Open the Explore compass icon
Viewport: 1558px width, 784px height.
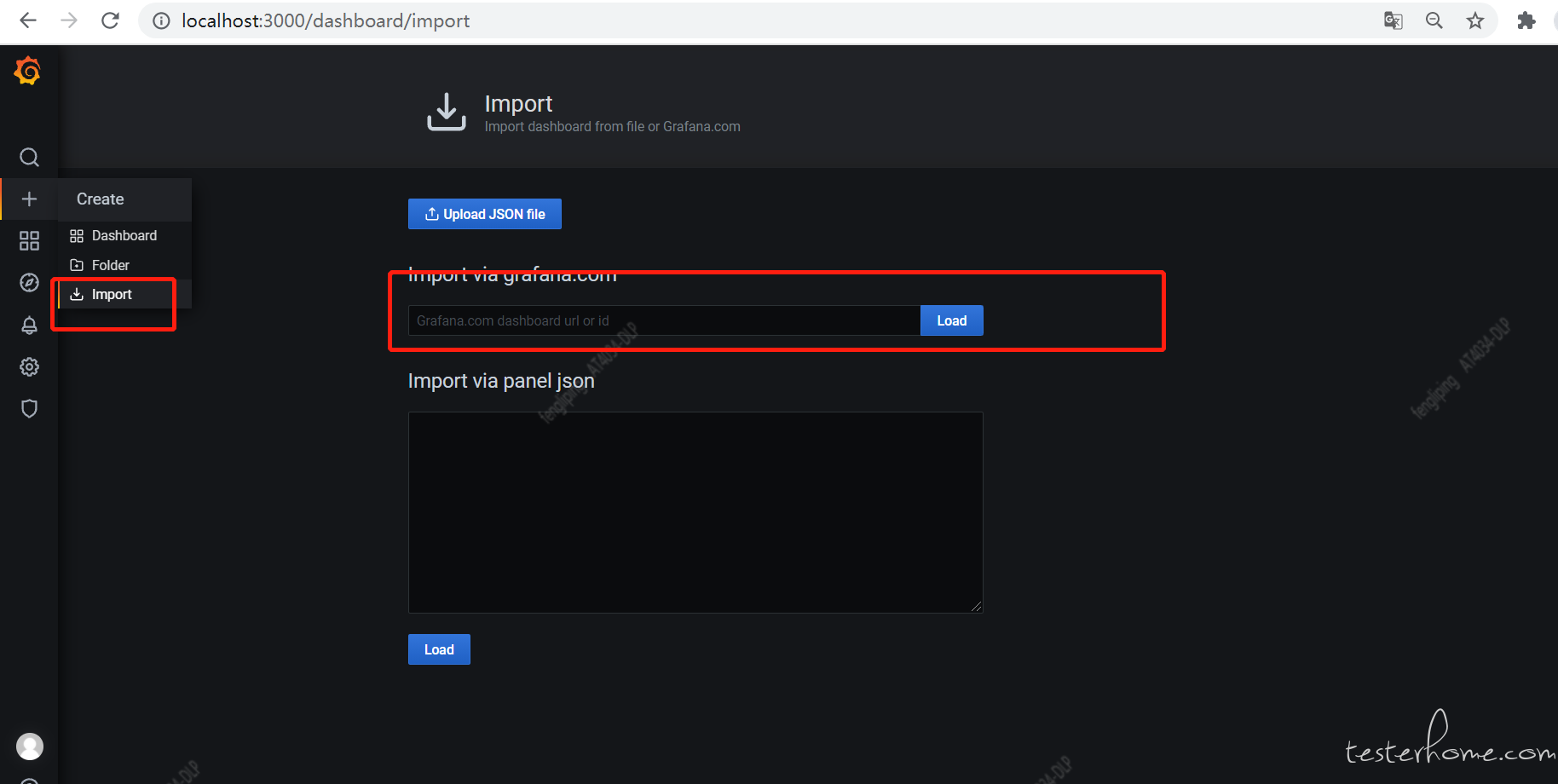[x=29, y=283]
